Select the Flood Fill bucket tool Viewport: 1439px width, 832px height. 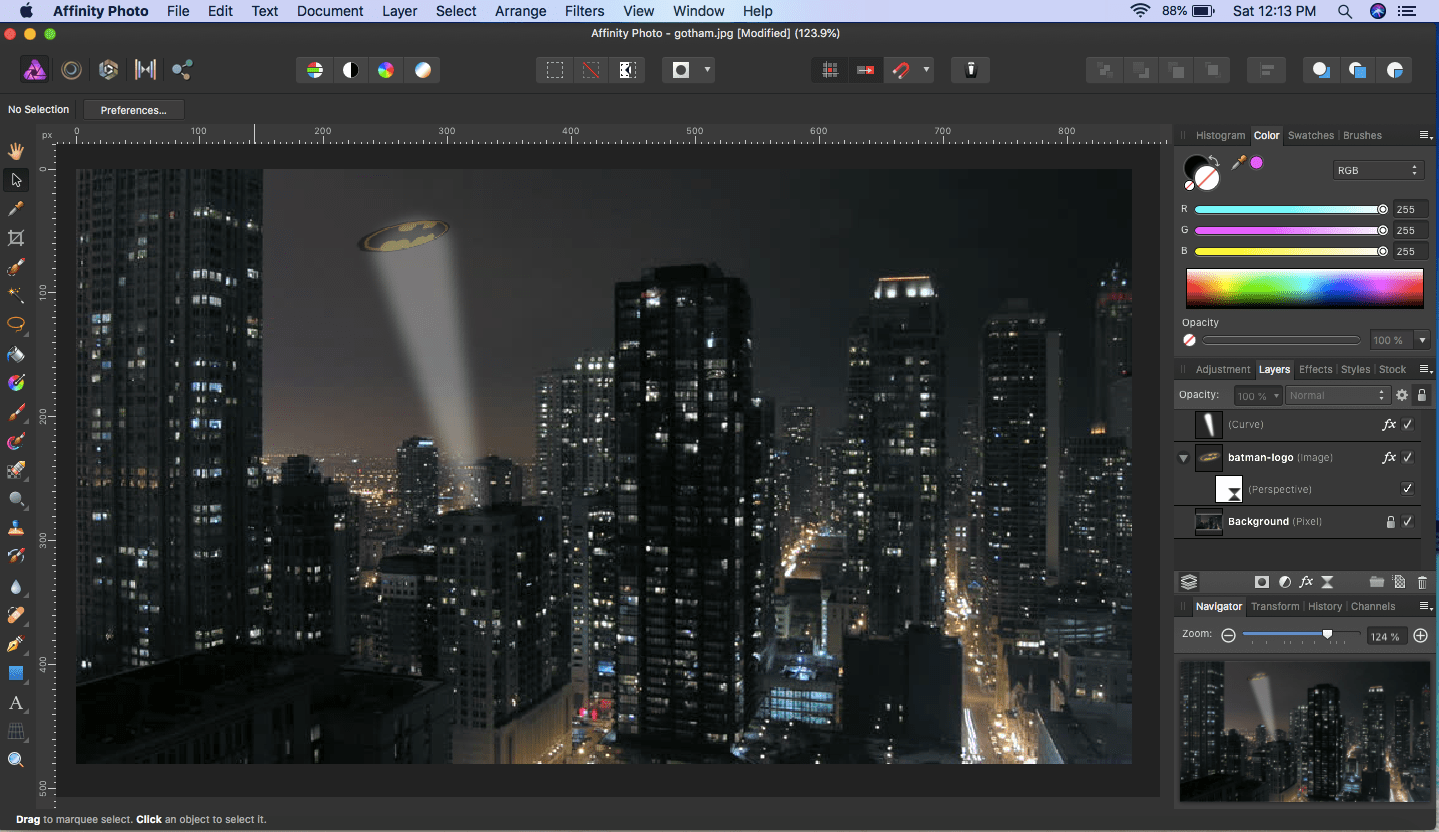(16, 354)
